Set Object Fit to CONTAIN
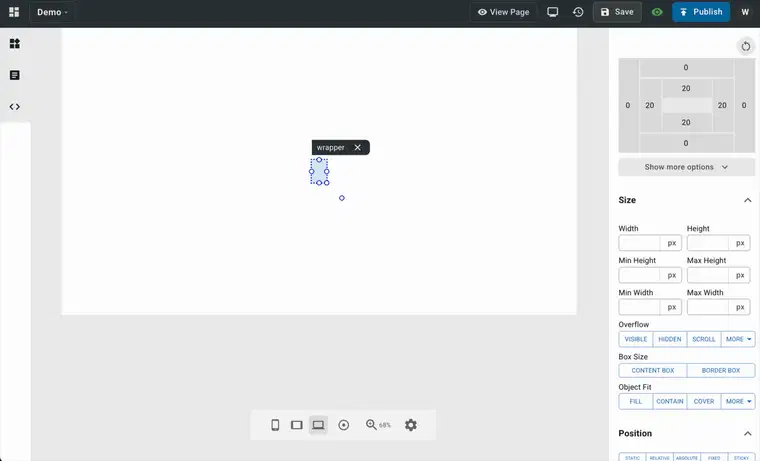Image resolution: width=760 pixels, height=461 pixels. point(670,401)
